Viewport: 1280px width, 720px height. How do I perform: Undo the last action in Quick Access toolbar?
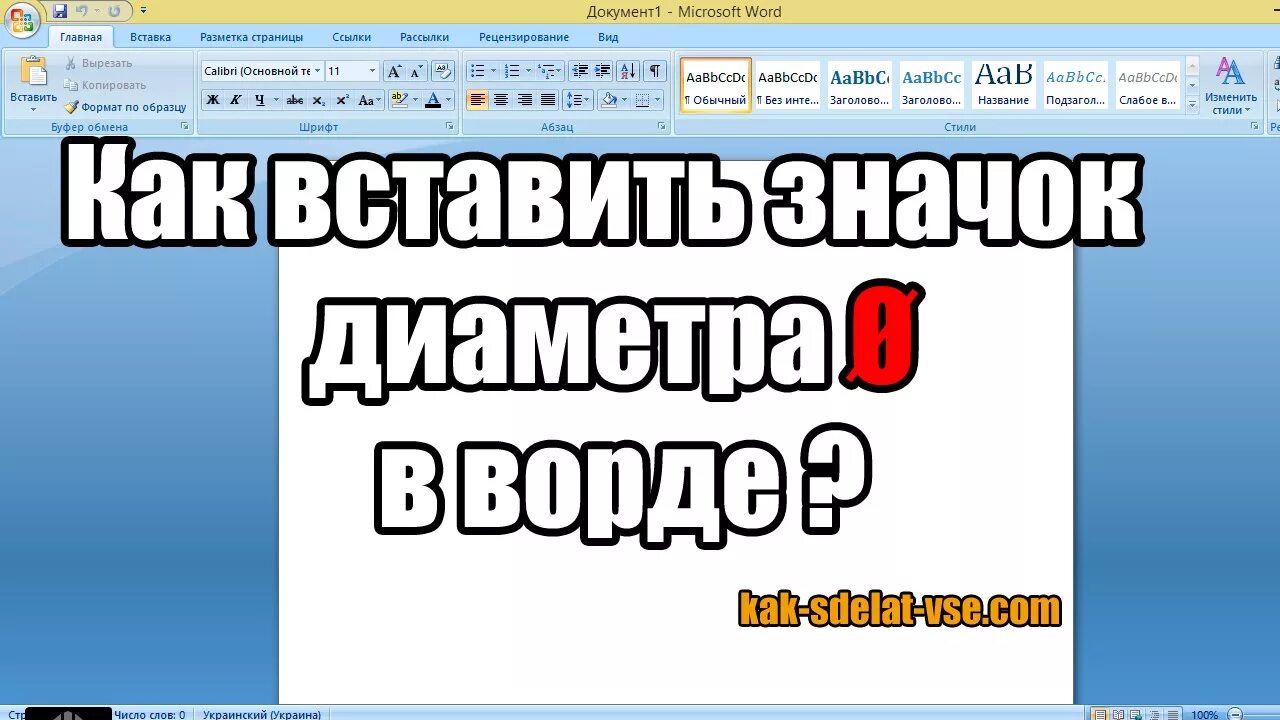[82, 11]
